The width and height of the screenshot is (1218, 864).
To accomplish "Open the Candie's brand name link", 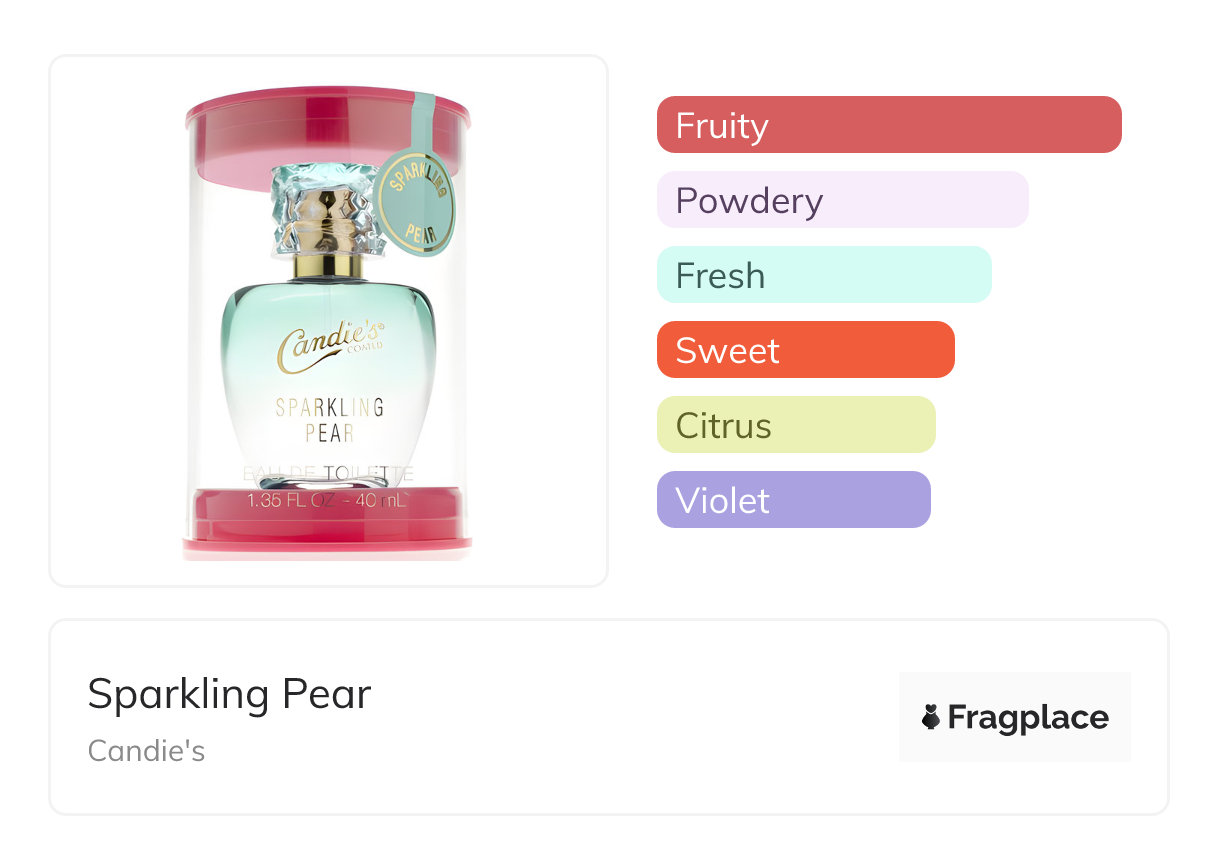I will click(x=146, y=751).
